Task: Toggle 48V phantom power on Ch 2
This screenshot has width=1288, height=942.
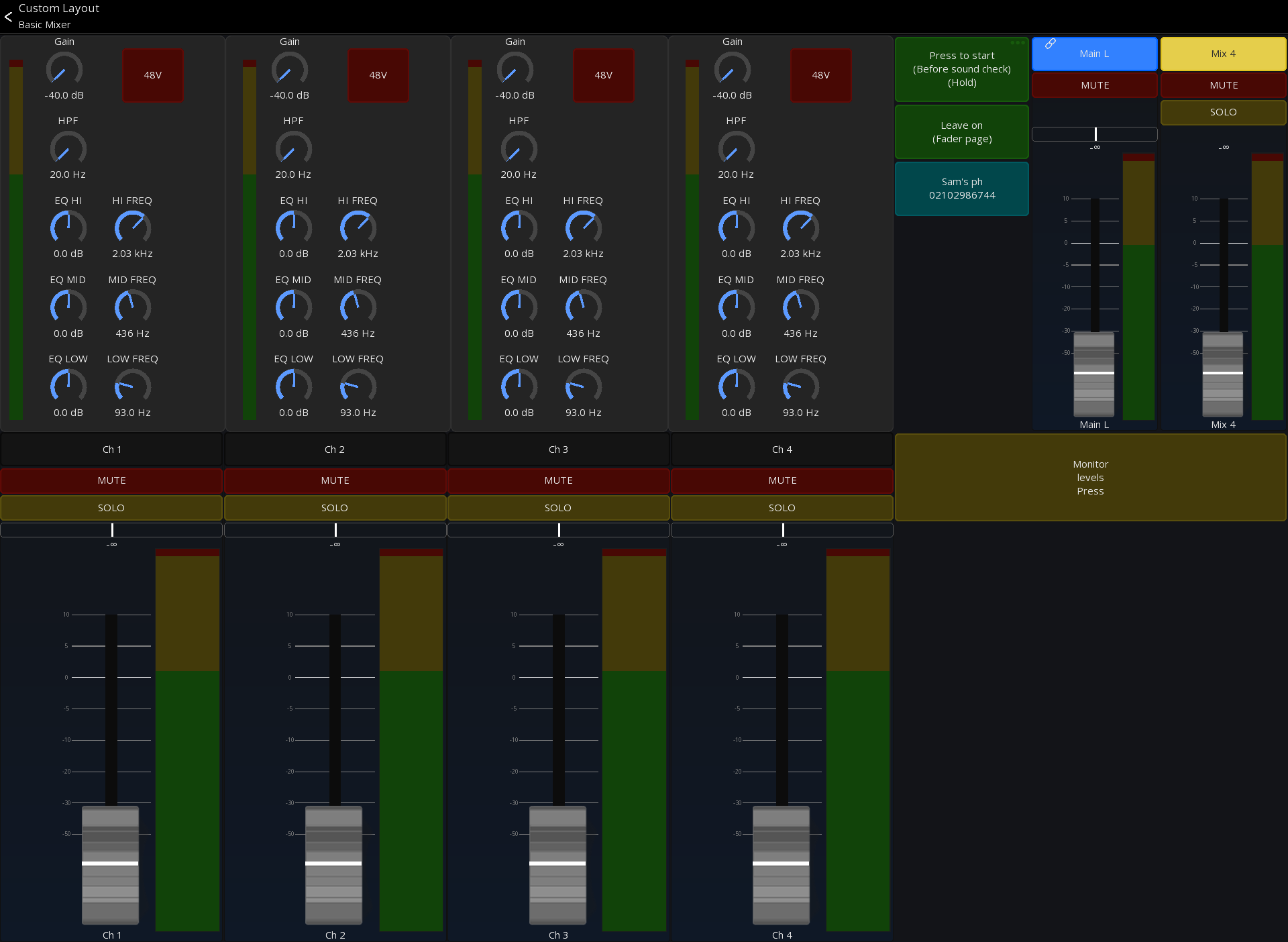Action: tap(378, 75)
